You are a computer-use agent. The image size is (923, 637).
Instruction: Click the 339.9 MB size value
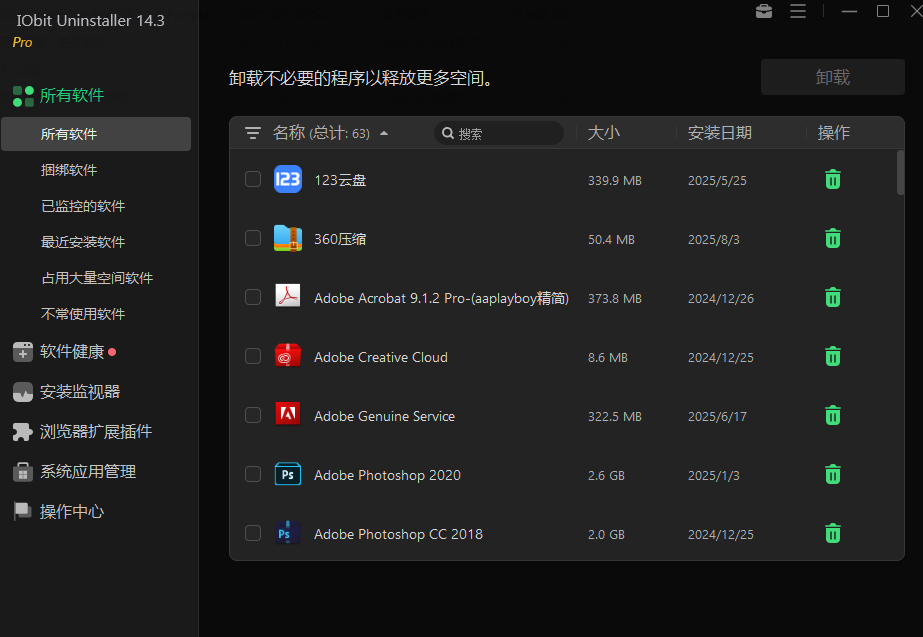615,181
